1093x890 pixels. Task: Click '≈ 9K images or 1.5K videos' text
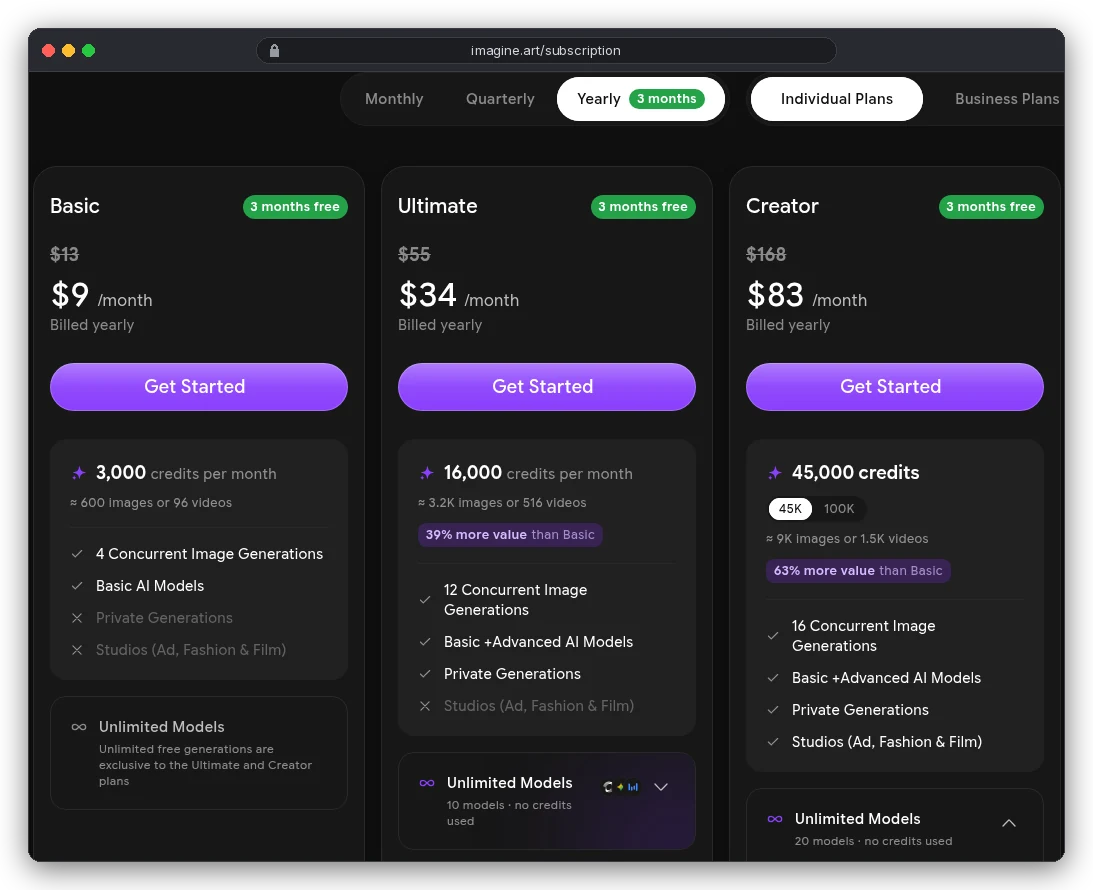pos(847,539)
